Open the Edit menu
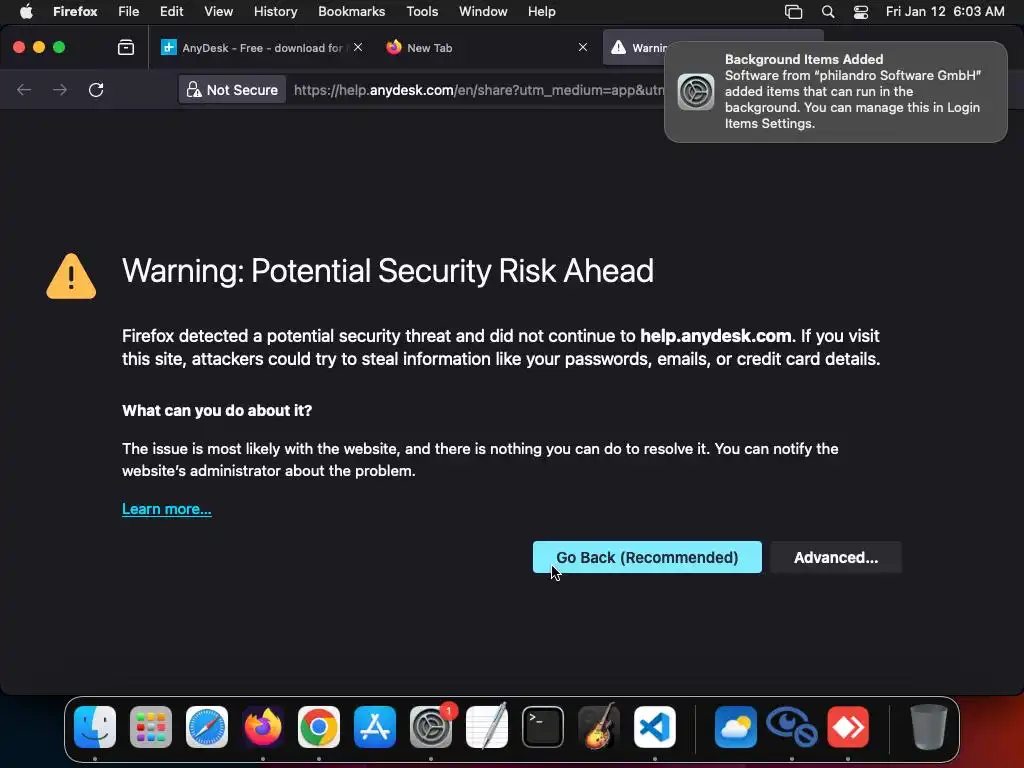Viewport: 1024px width, 768px height. [171, 11]
